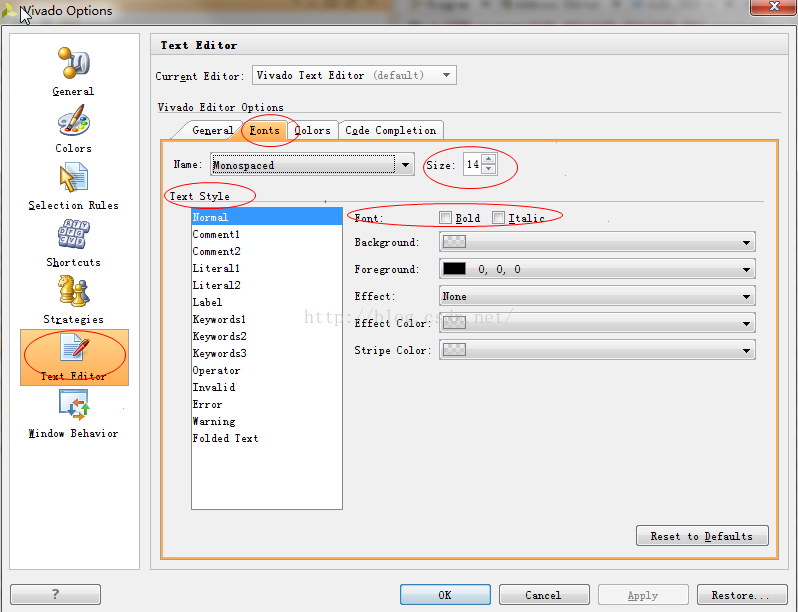Switch to the Colors editor tab
The height and width of the screenshot is (612, 798).
pos(312,130)
